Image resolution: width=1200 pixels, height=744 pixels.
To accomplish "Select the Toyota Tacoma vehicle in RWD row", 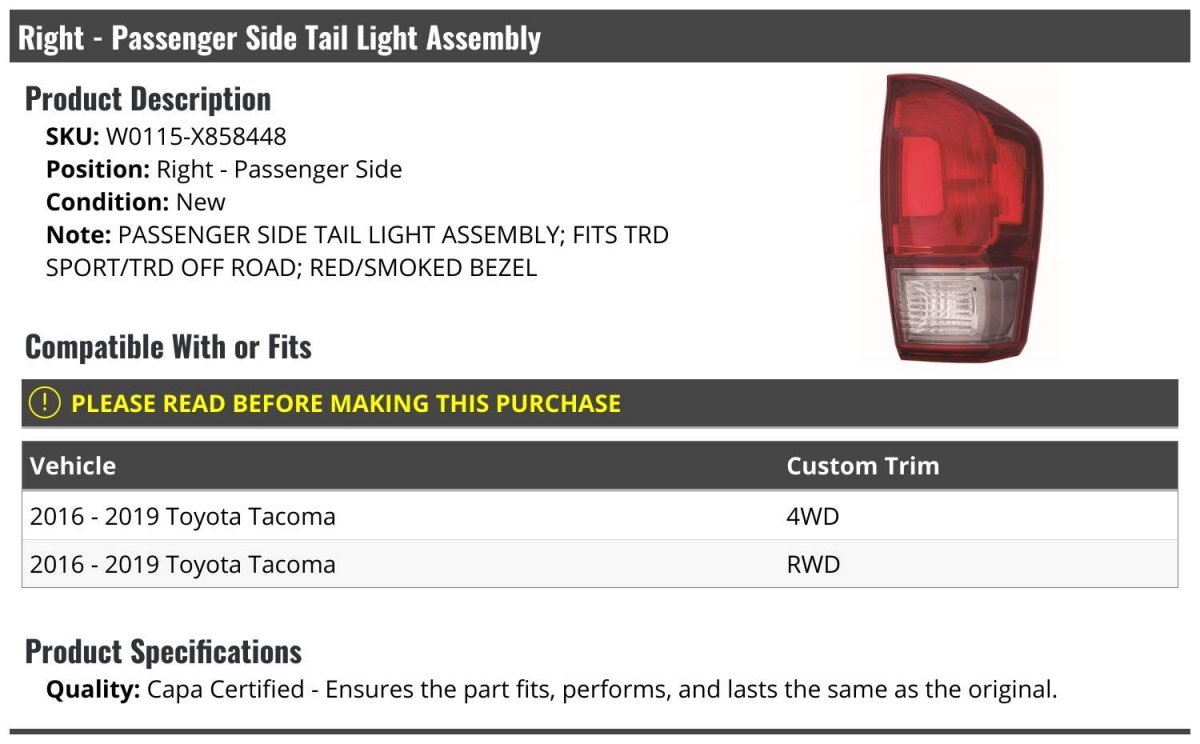I will click(183, 565).
